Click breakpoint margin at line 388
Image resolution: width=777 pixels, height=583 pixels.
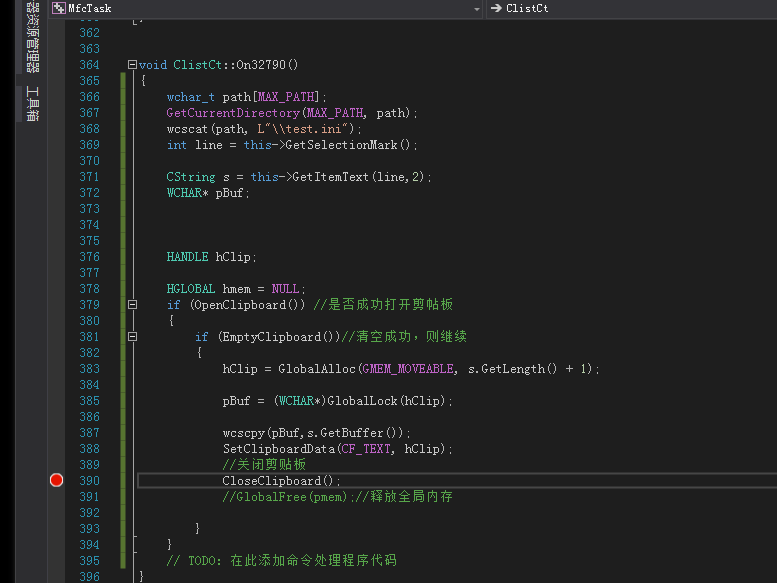coord(56,449)
